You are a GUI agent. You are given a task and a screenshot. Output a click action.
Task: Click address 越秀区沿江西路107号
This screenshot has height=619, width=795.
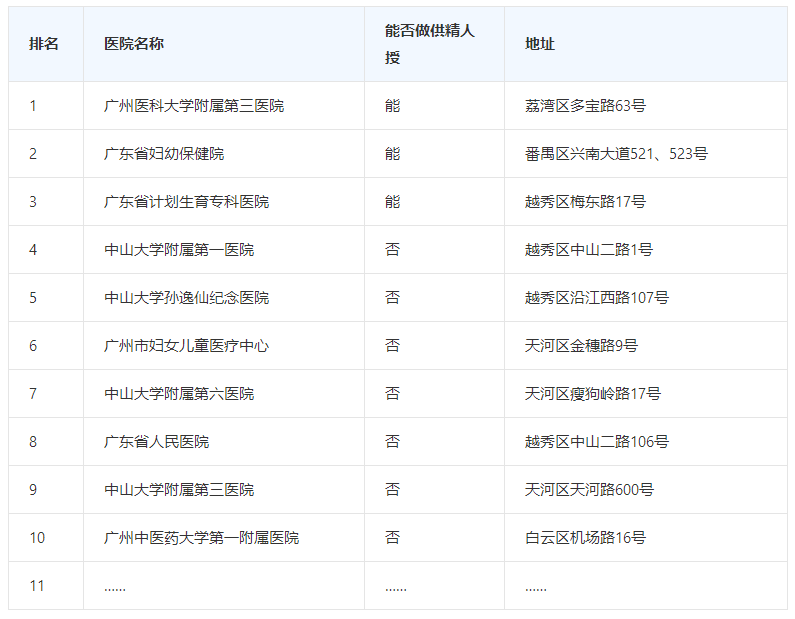pyautogui.click(x=597, y=298)
